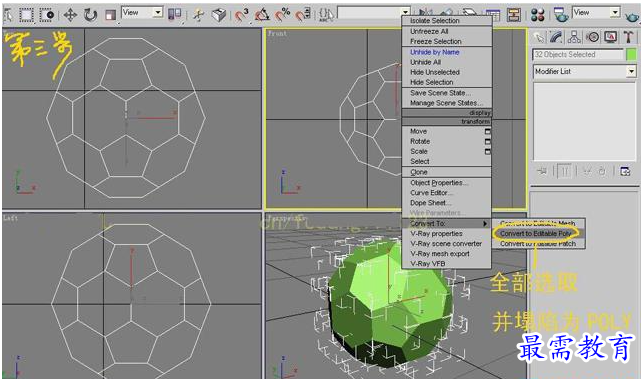The width and height of the screenshot is (641, 379).
Task: Choose rectangular selection region tool
Action: point(27,15)
